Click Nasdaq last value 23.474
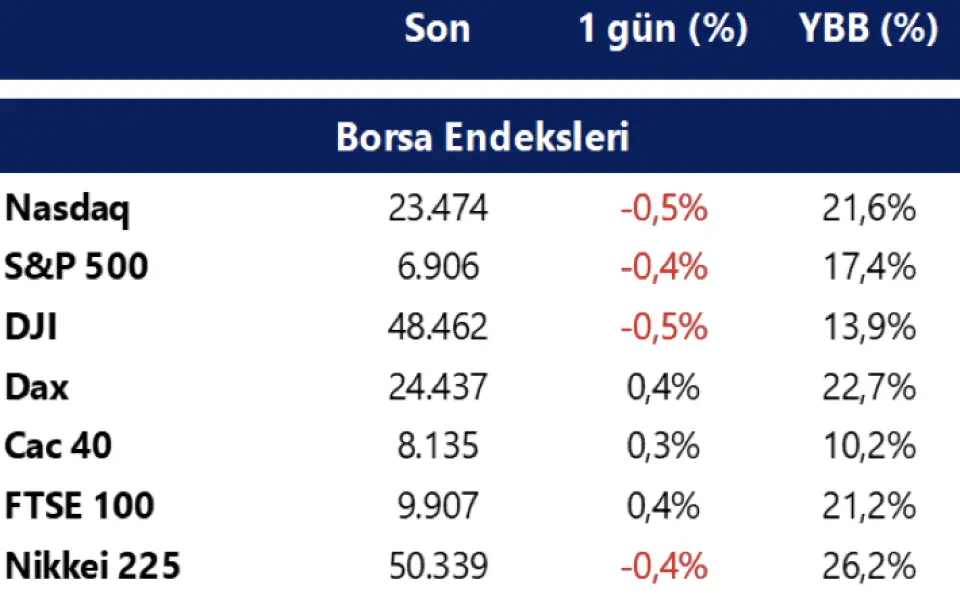 click(x=438, y=209)
